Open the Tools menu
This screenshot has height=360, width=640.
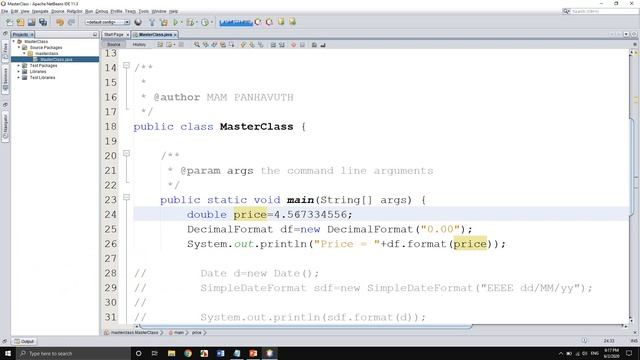pyautogui.click(x=144, y=11)
